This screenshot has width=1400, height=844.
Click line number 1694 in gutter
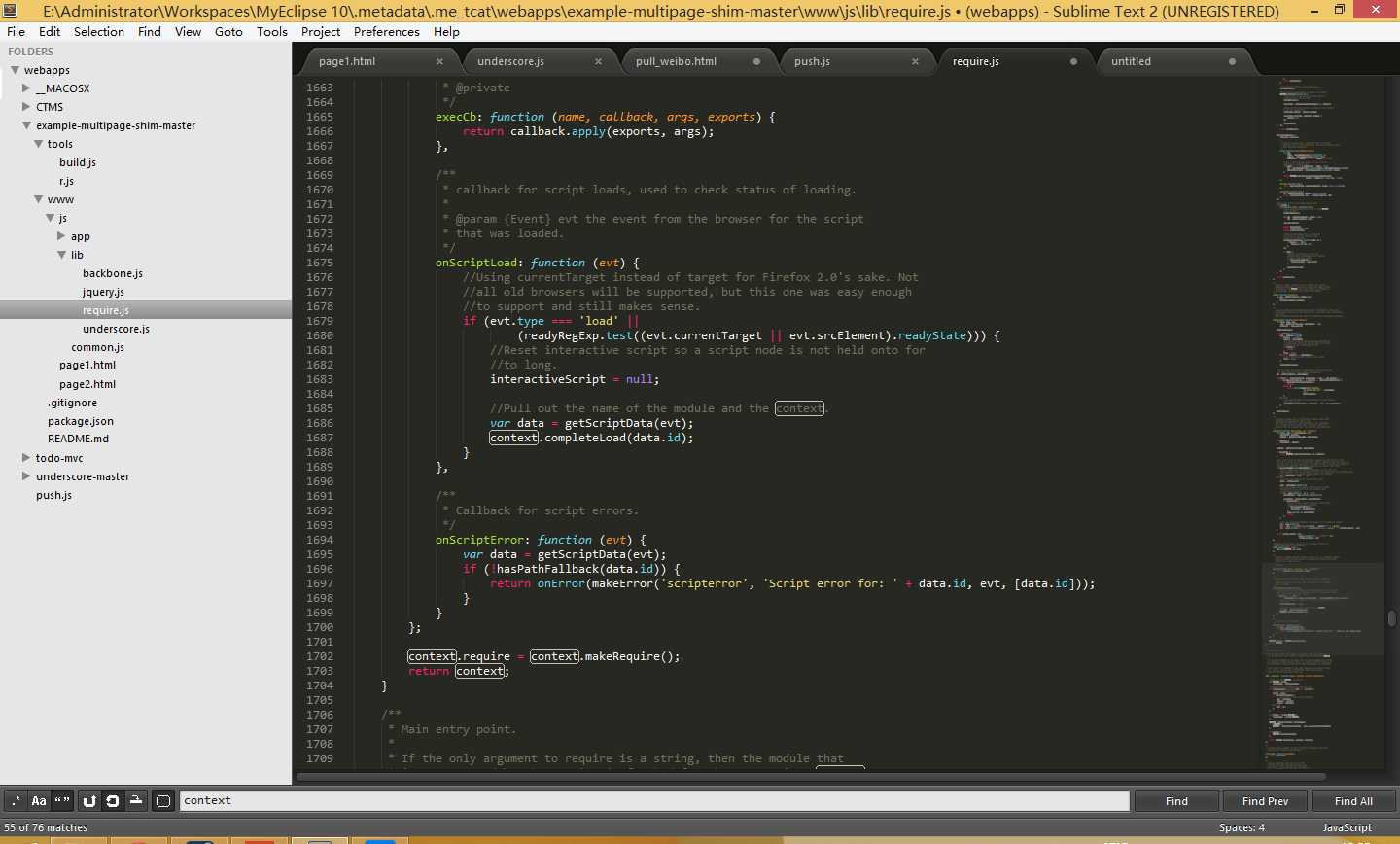(x=320, y=540)
